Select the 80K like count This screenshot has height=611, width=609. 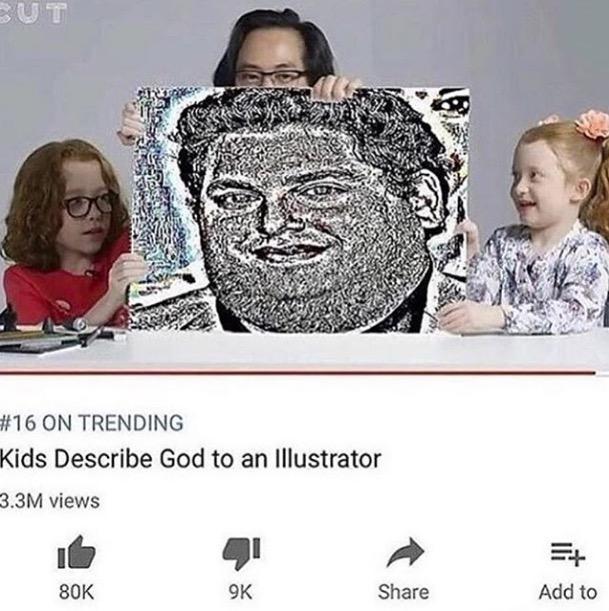coord(76,592)
